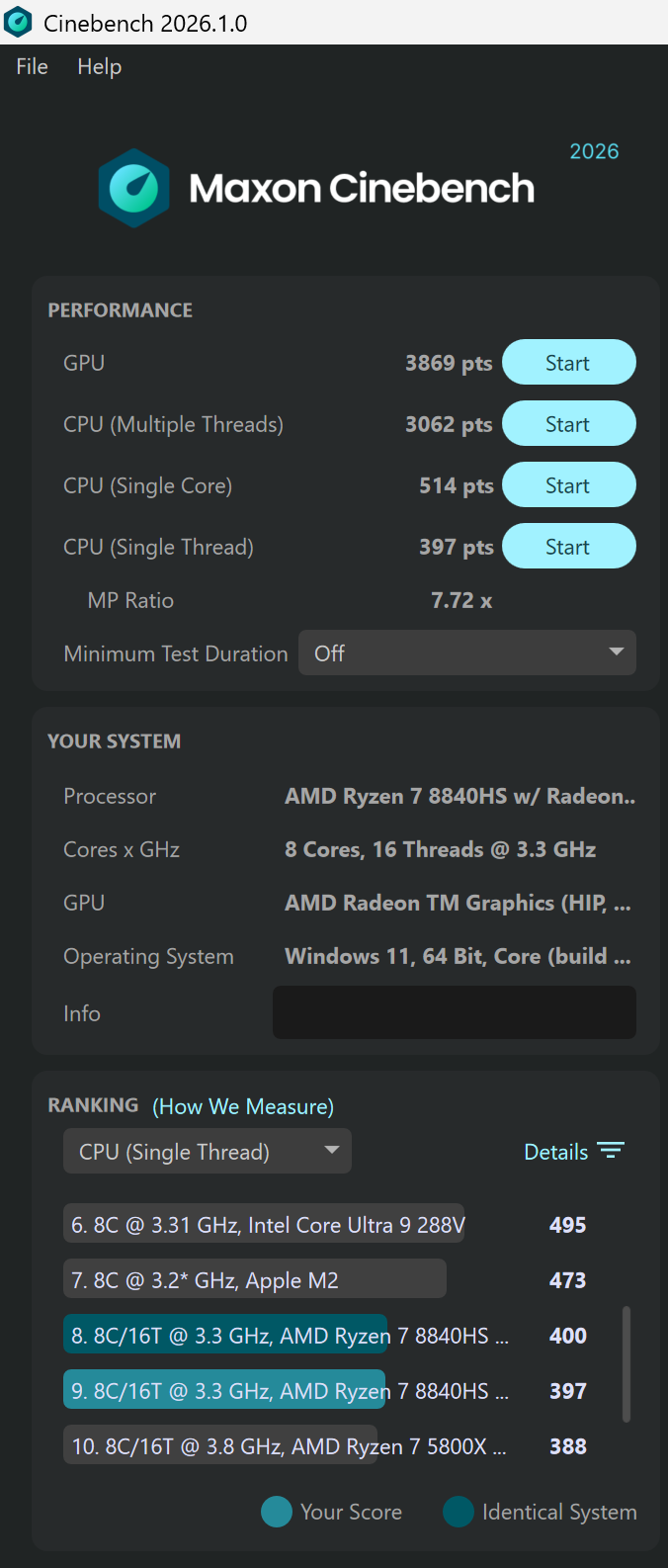Start the CPU (Multiple Threads) test
Viewport: 668px width, 1568px height.
pyautogui.click(x=569, y=424)
